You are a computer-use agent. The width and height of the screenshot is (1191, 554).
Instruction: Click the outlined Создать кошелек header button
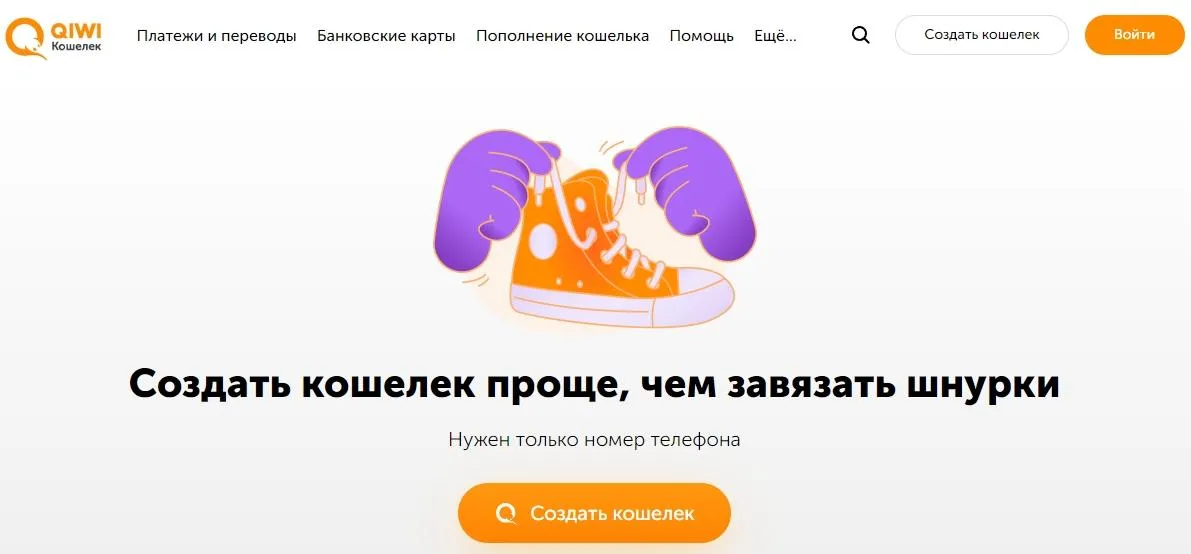[981, 35]
